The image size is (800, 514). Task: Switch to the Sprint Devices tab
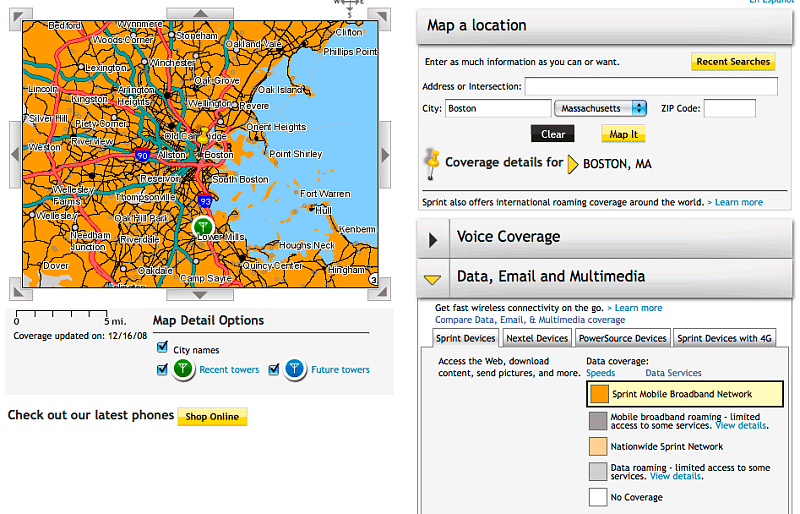tap(465, 338)
